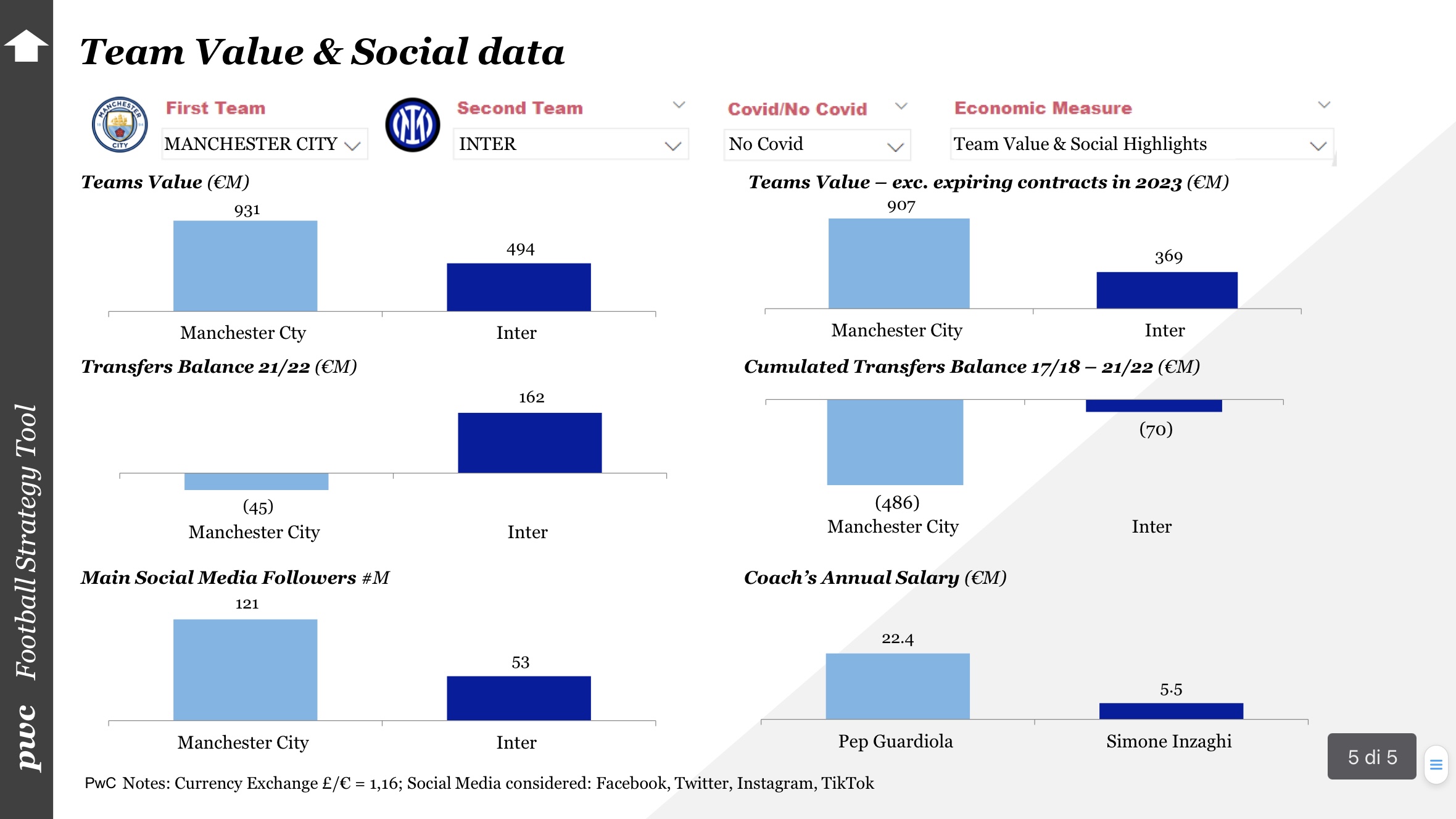The image size is (1456, 819).
Task: Open the Team Value & Social Highlights dropdown
Action: 1141,144
